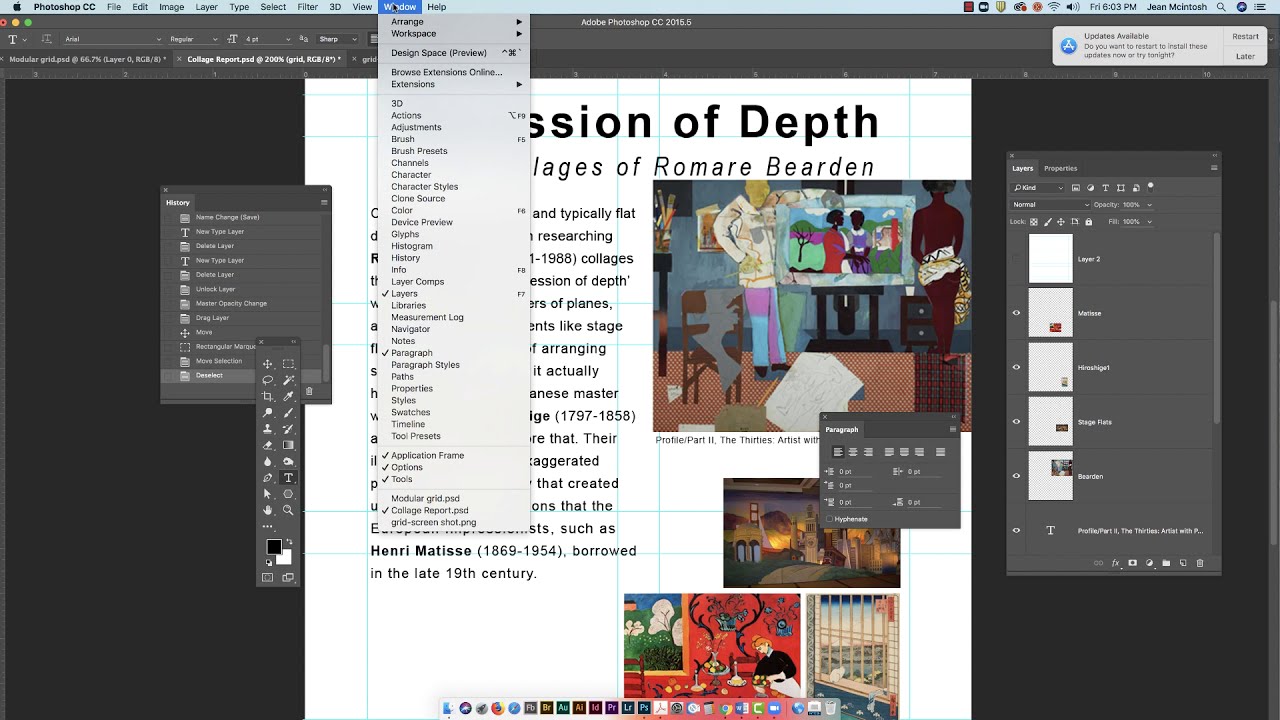Hide the Hiroshige1 layer
The height and width of the screenshot is (720, 1280).
click(1016, 367)
